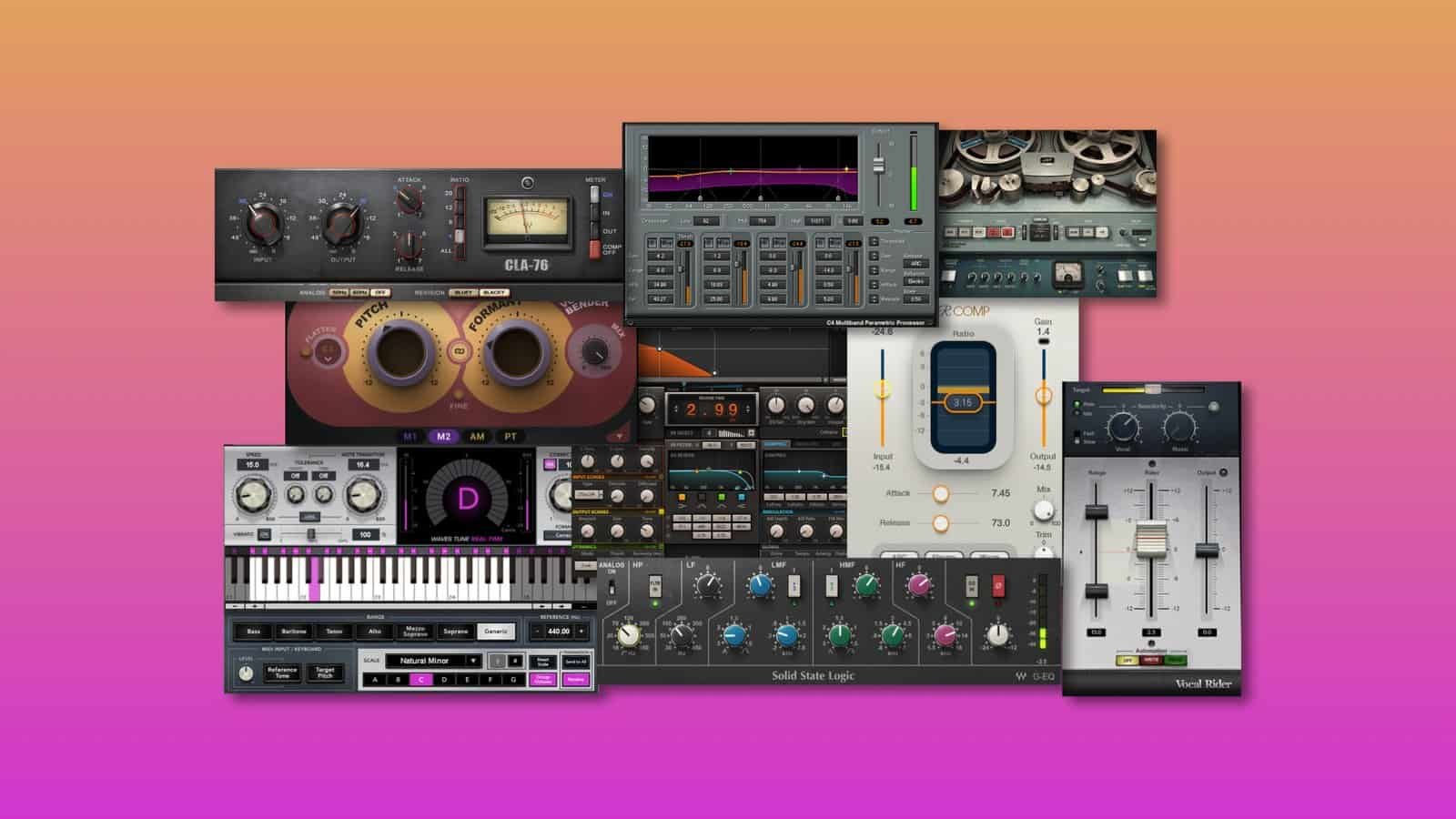
Task: Select the Tenor range in Waves Tune
Action: click(x=334, y=631)
